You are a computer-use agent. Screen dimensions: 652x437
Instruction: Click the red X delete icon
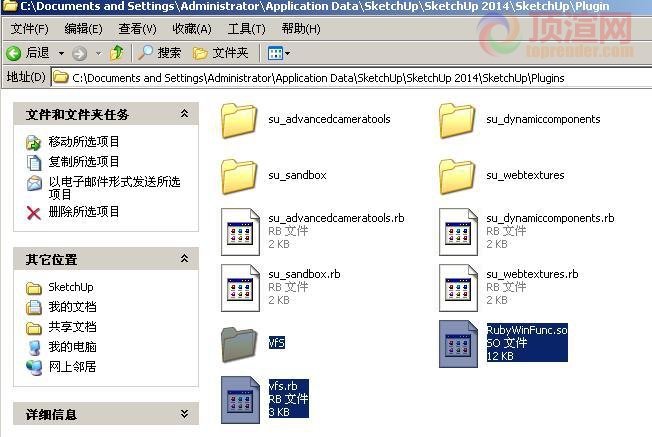34,213
